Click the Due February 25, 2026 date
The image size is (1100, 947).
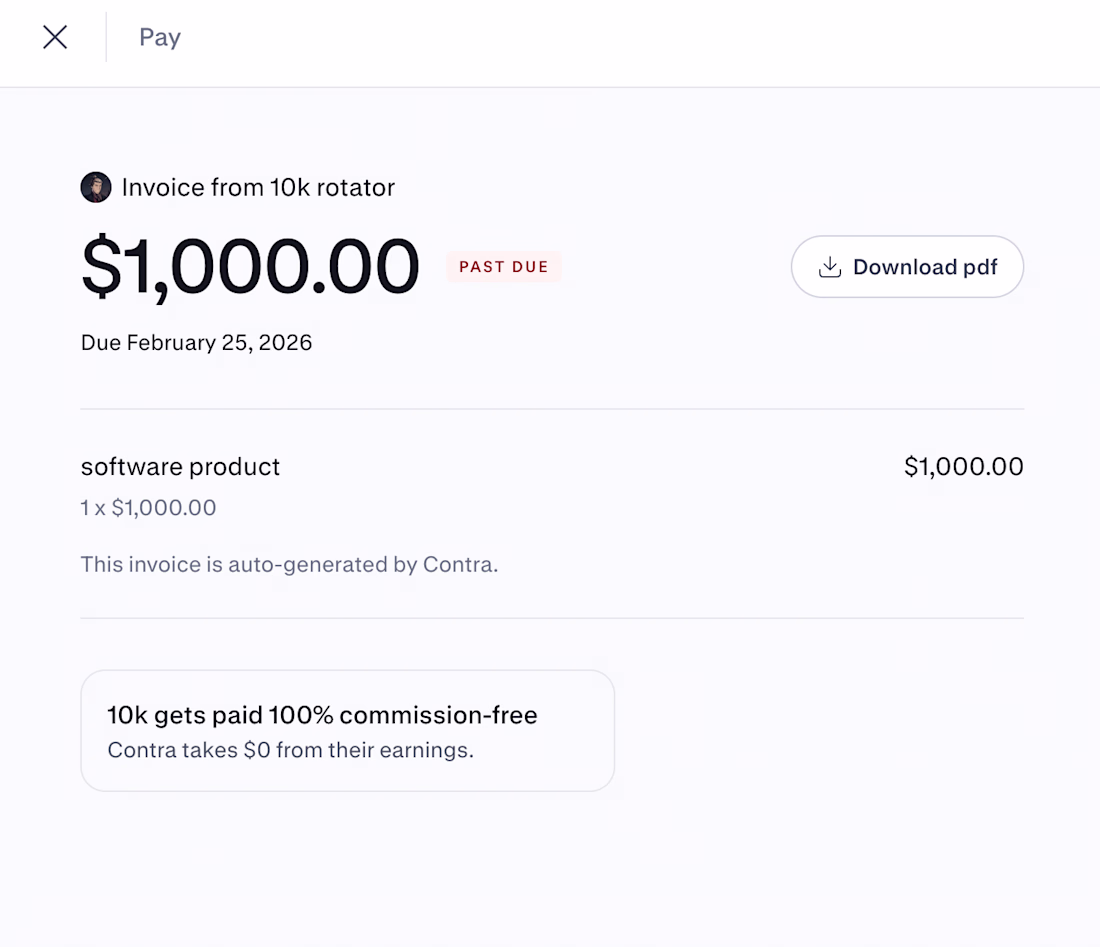tap(196, 343)
